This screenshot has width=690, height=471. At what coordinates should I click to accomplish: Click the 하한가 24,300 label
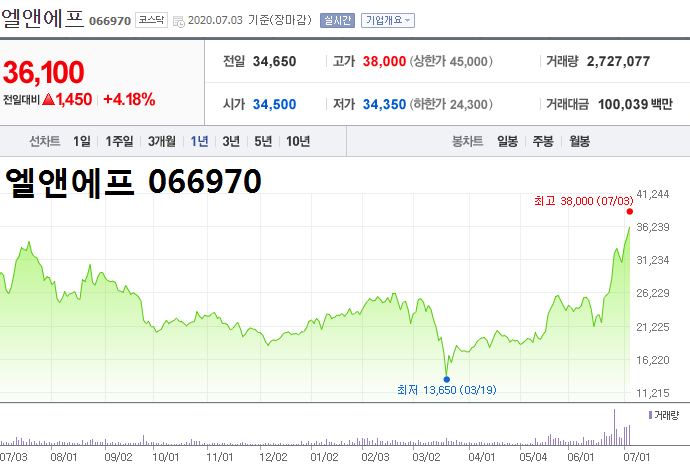451,104
